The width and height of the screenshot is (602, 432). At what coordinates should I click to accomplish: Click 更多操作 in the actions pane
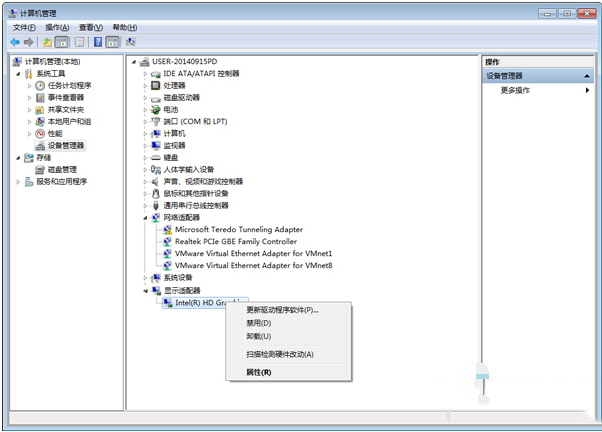515,90
